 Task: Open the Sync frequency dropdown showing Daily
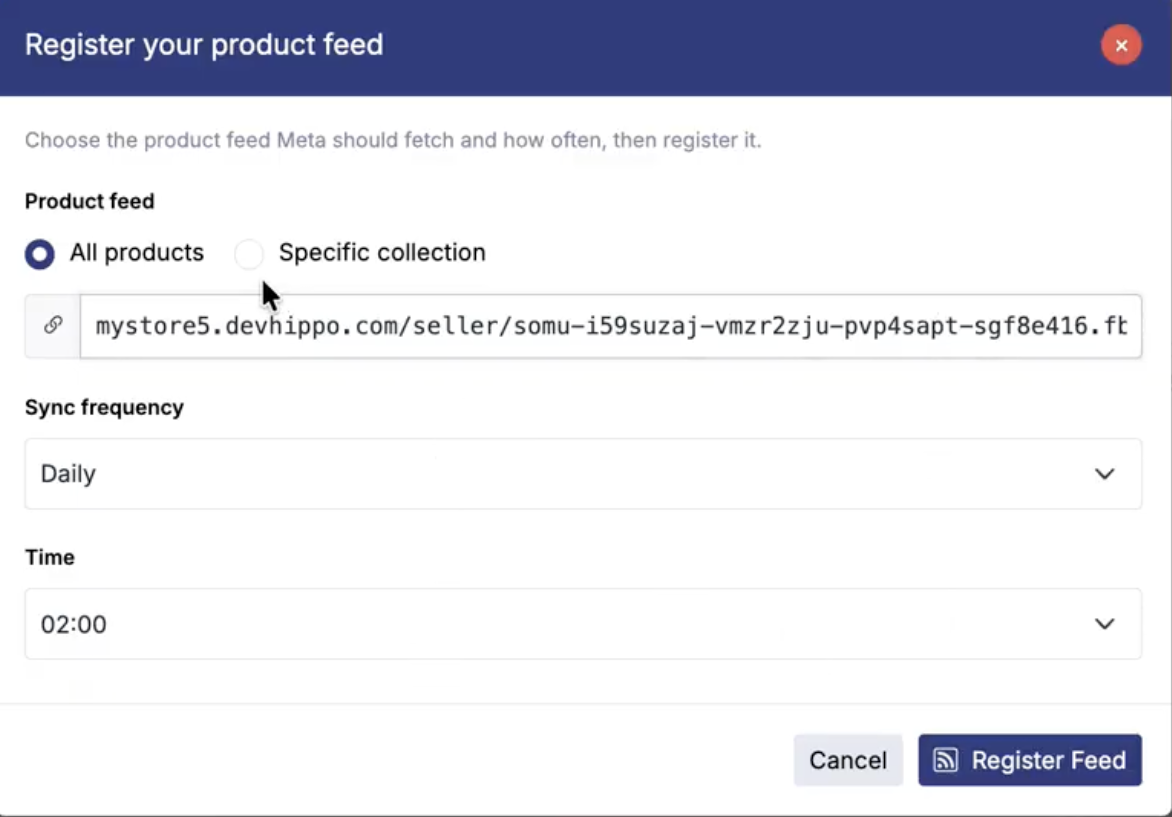coord(583,474)
